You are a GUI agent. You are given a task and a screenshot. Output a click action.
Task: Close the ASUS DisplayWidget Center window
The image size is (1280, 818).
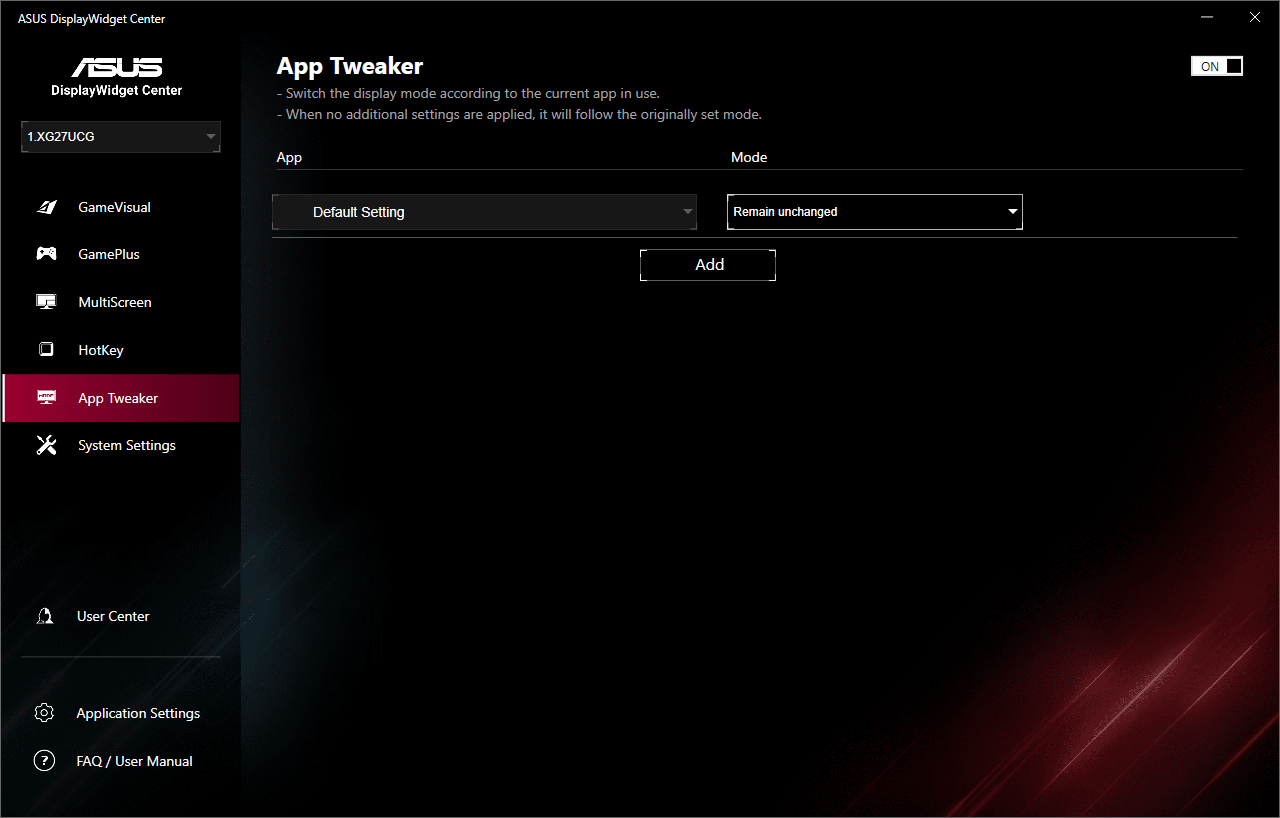click(1255, 17)
